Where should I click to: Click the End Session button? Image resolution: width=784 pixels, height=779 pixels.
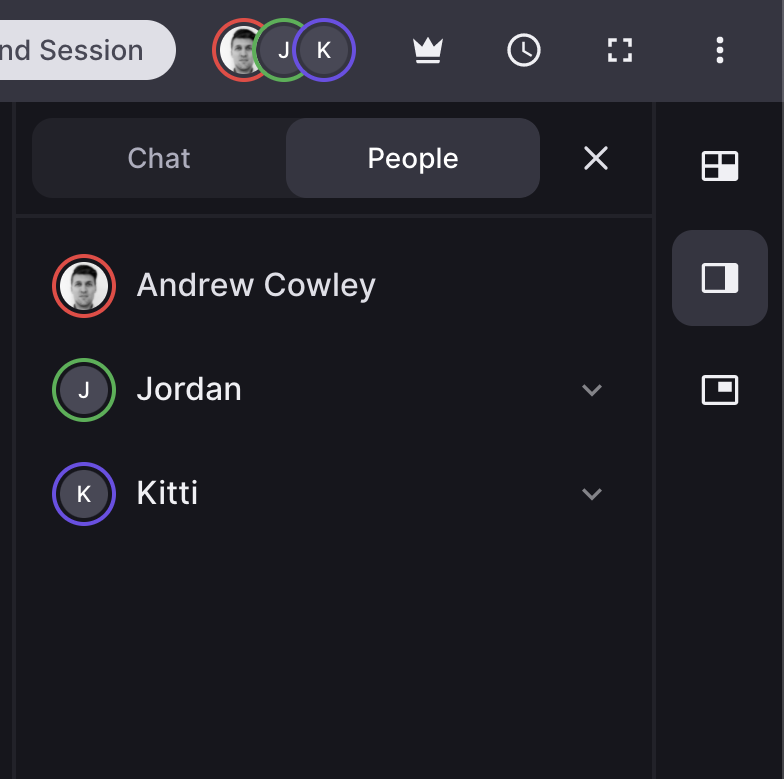coord(80,50)
